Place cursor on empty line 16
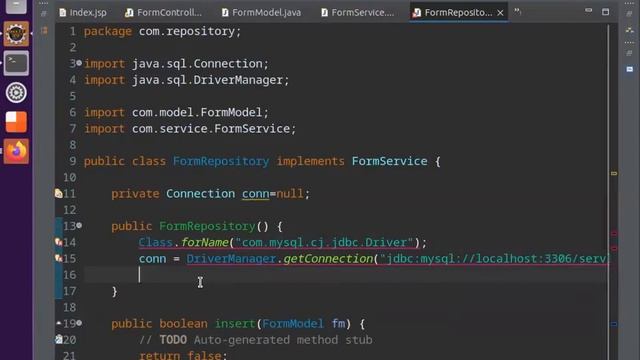640x360 pixels. [x=345, y=275]
